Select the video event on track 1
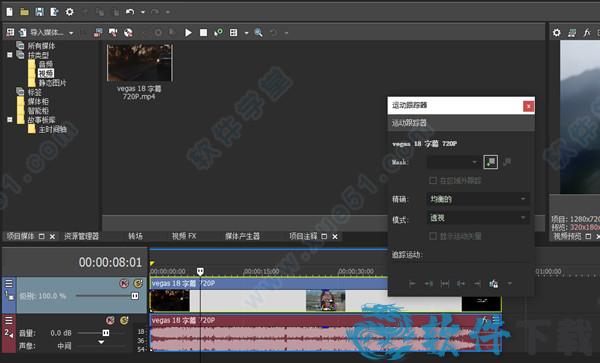The width and height of the screenshot is (600, 363). (325, 295)
